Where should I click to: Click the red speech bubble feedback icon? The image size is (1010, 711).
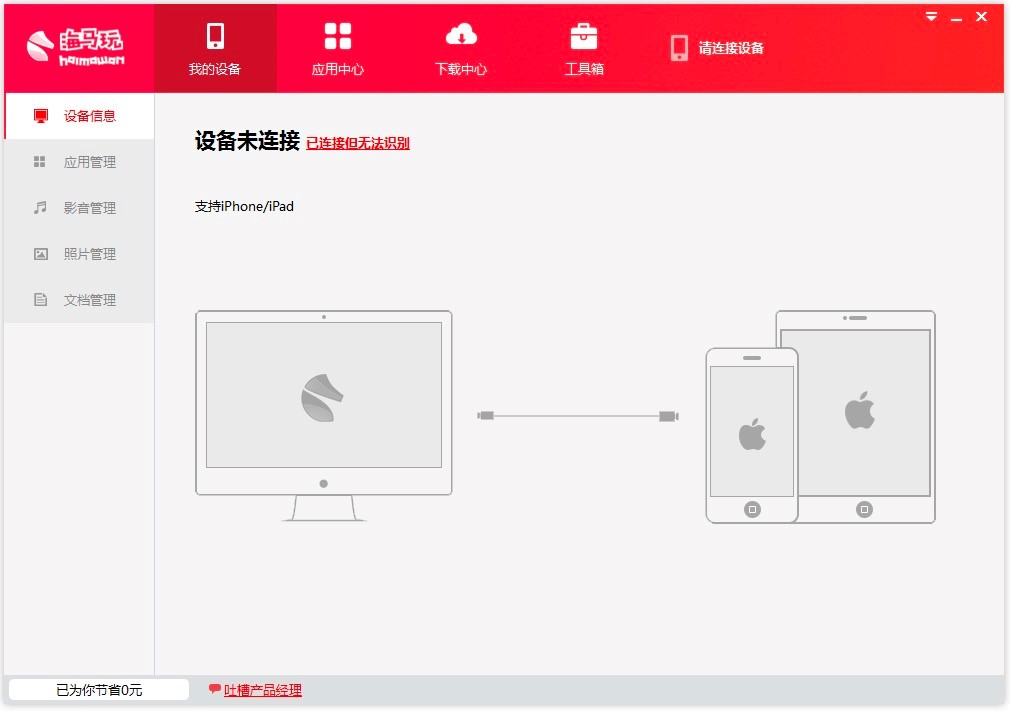pos(214,689)
